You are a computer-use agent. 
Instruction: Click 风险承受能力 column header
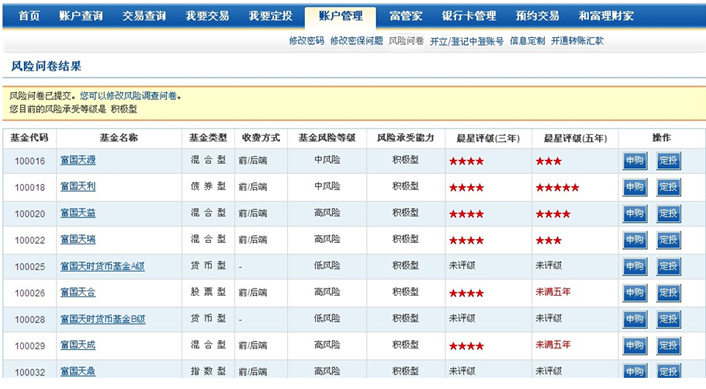click(406, 138)
